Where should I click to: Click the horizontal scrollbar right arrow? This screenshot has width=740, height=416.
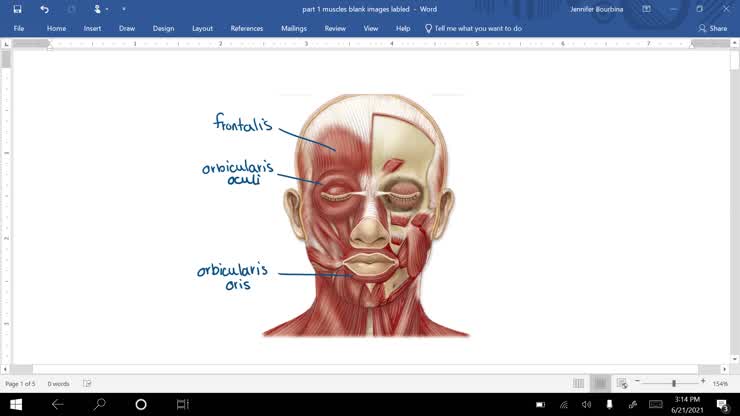[x=724, y=369]
